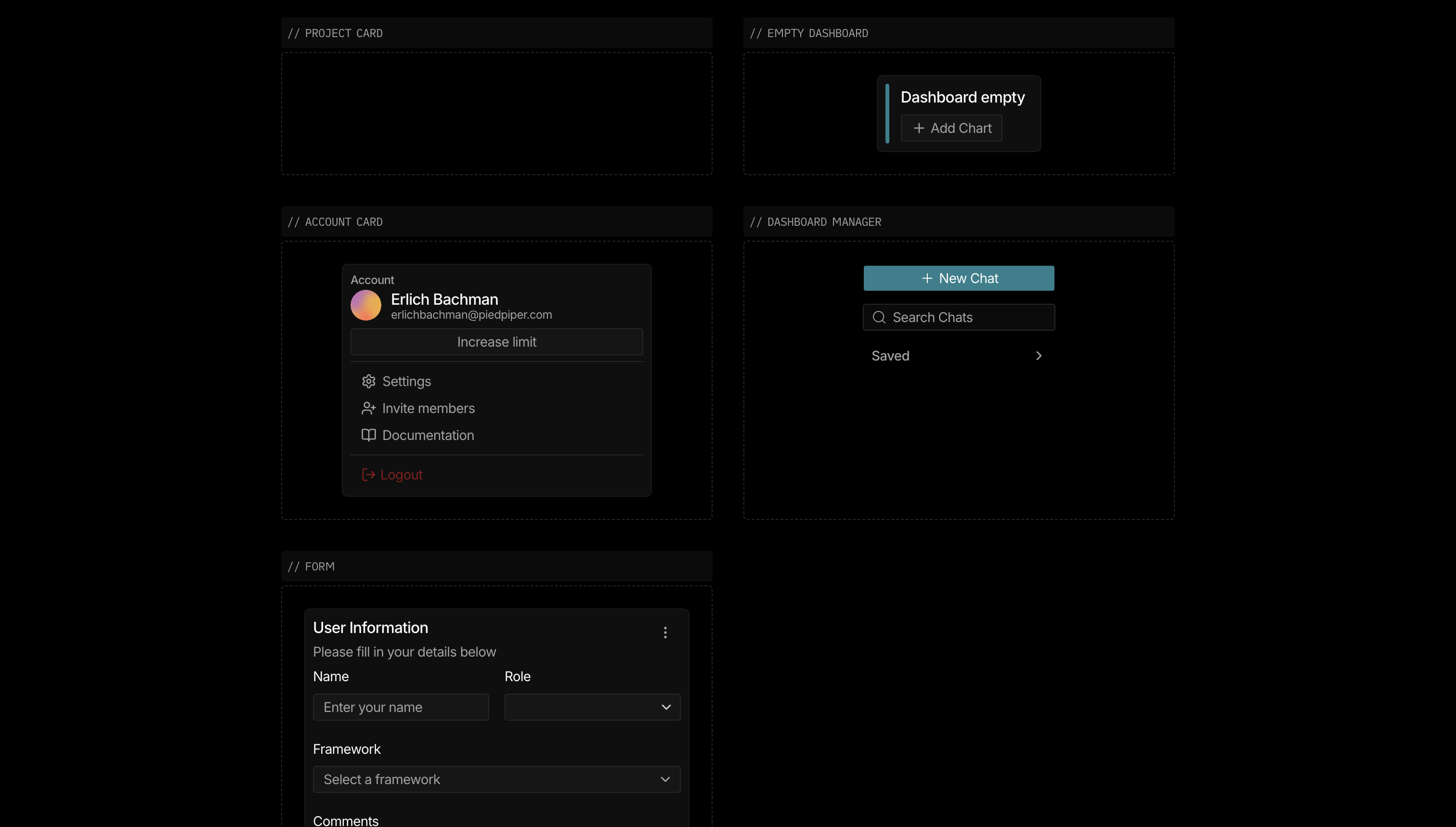Focus the Search Chats field
1456x827 pixels.
tap(959, 318)
